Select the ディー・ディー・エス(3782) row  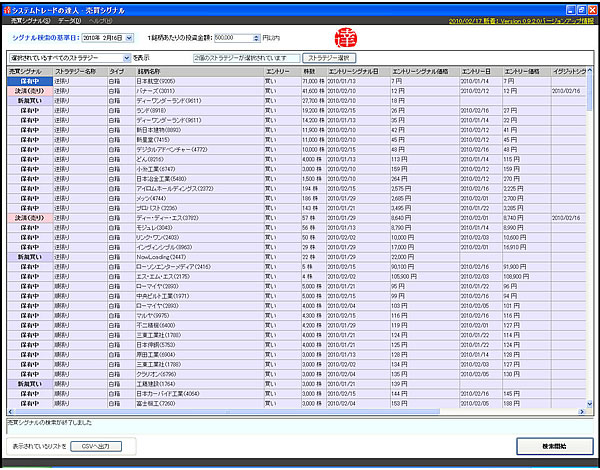[x=297, y=218]
